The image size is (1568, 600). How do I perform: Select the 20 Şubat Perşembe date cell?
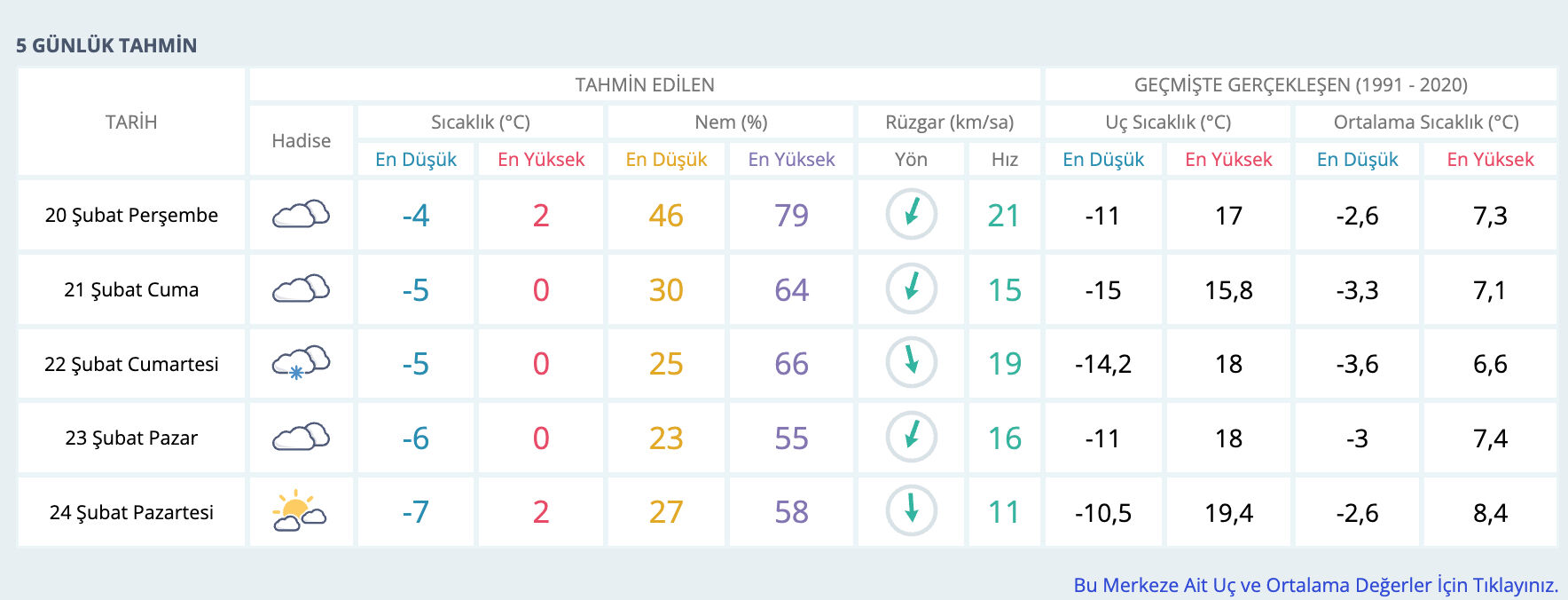131,215
